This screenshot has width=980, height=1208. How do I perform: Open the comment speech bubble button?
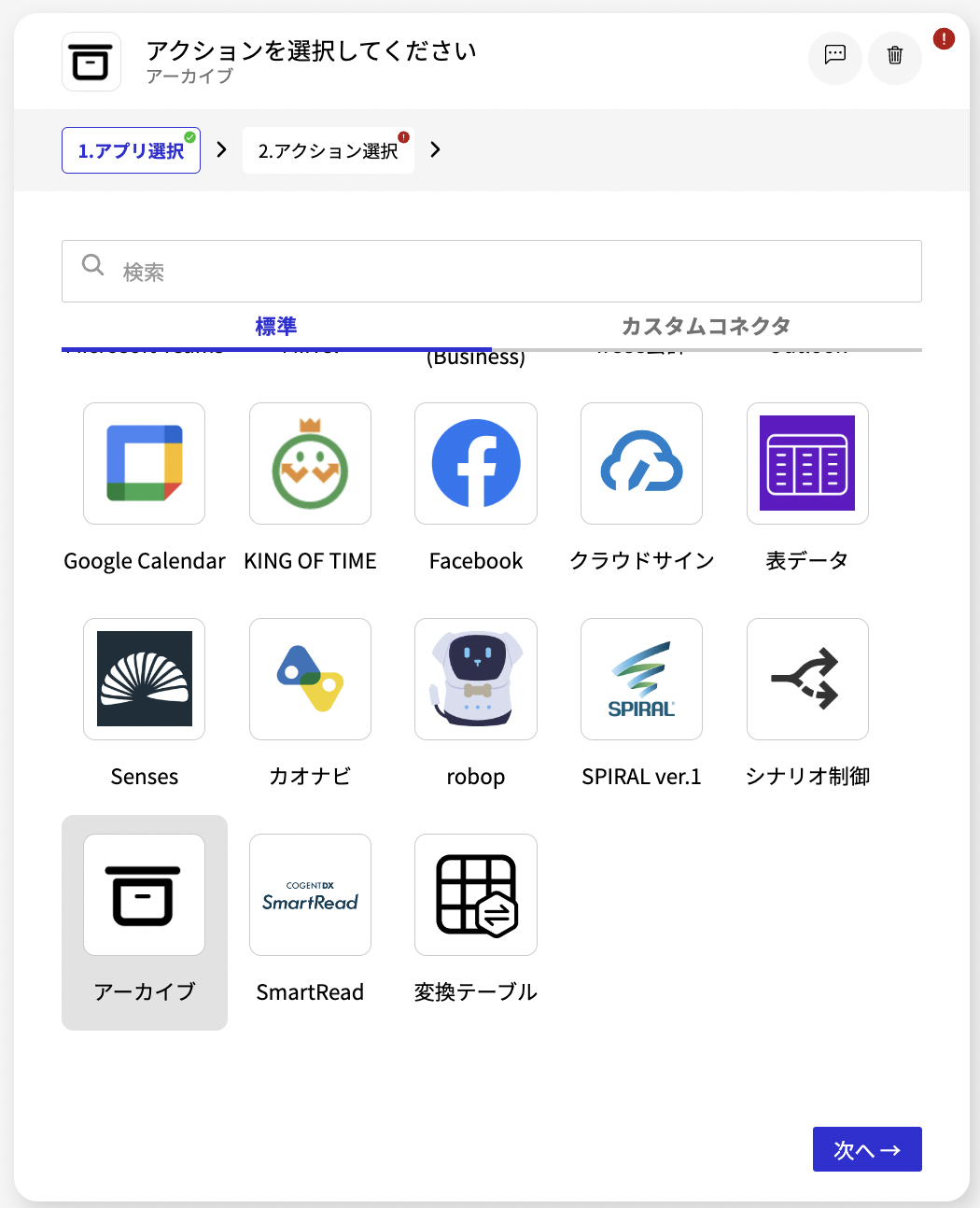(834, 58)
